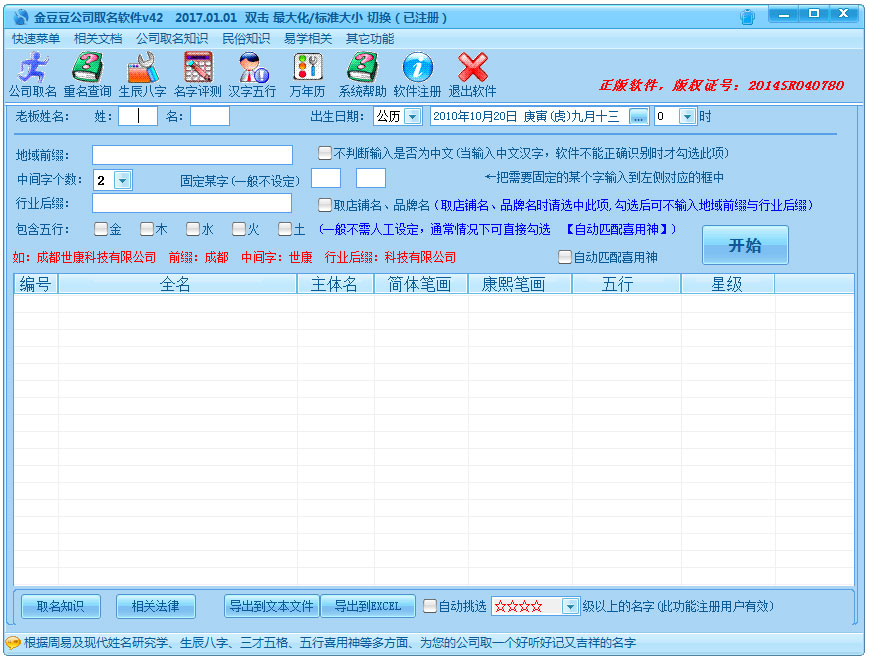Open the 中间字个数 dropdown

pos(122,181)
